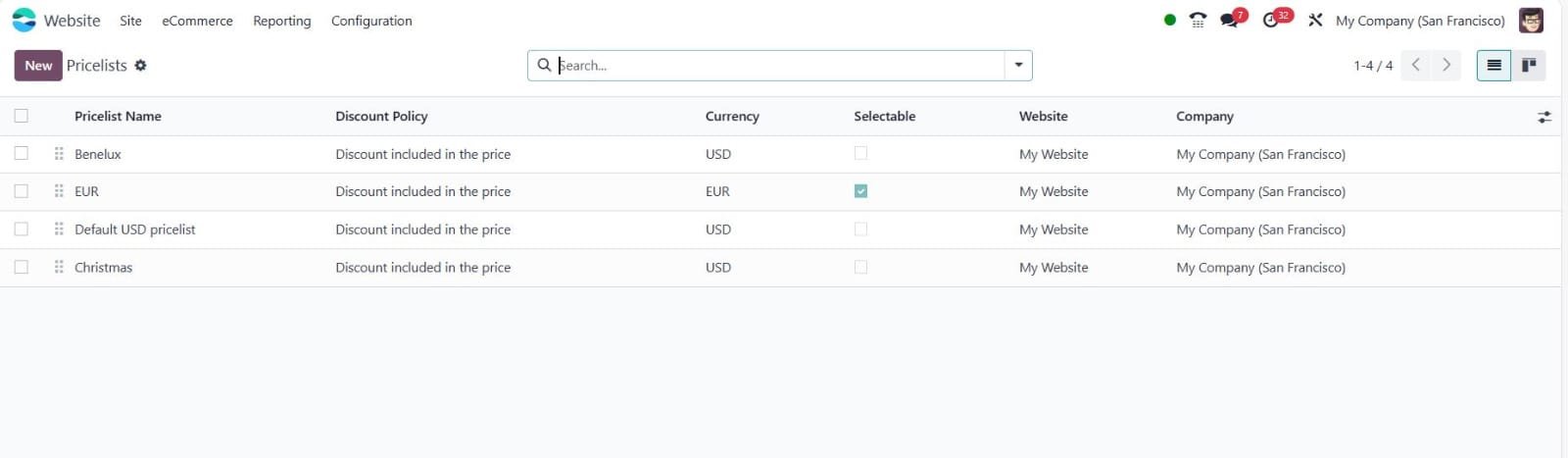Click Benelux row's My Website cell
Image resolution: width=1568 pixels, height=458 pixels.
tap(1053, 154)
